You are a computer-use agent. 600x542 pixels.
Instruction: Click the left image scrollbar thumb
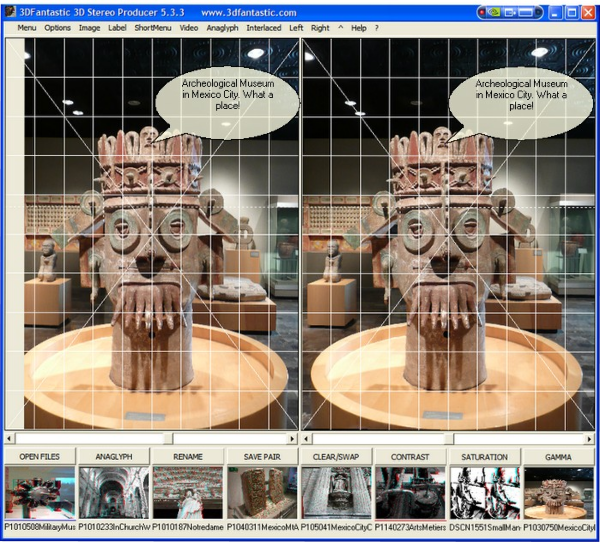click(x=168, y=439)
